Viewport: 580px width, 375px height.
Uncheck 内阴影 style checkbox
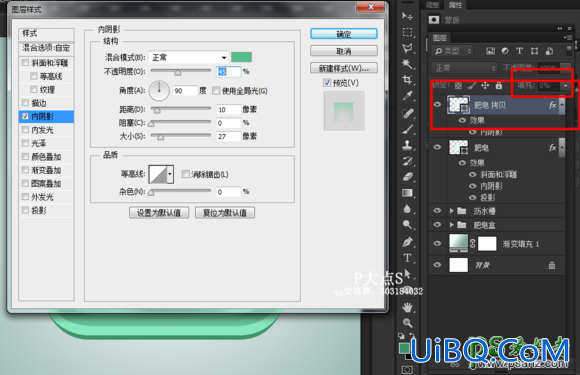25,116
